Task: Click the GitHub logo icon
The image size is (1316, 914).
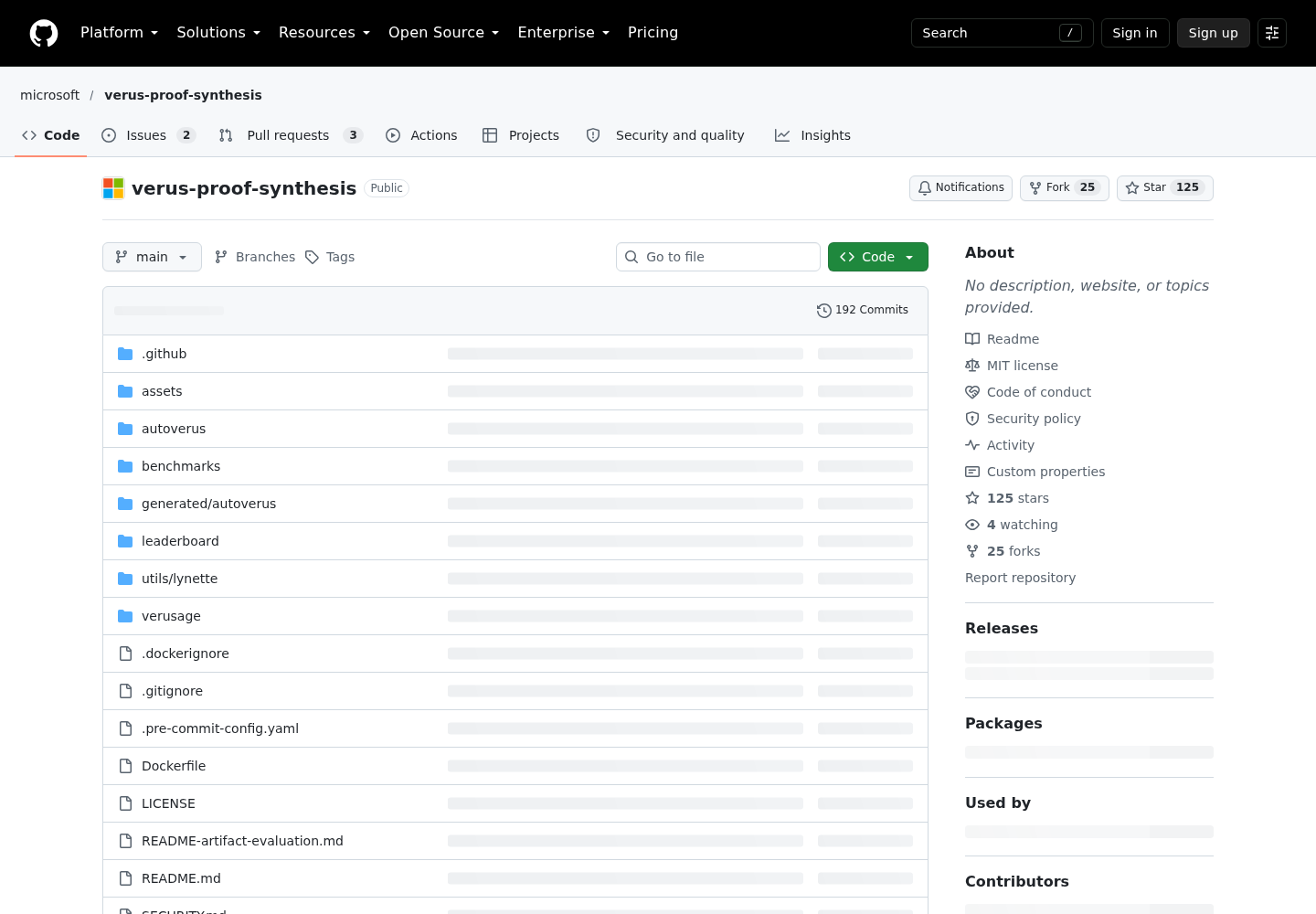Action: [x=44, y=33]
